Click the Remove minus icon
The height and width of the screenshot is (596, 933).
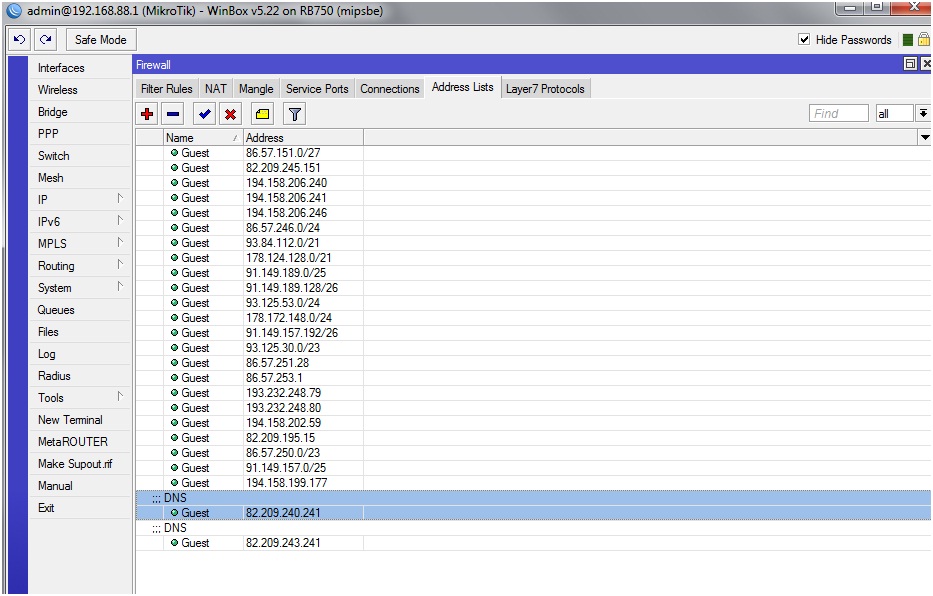173,114
